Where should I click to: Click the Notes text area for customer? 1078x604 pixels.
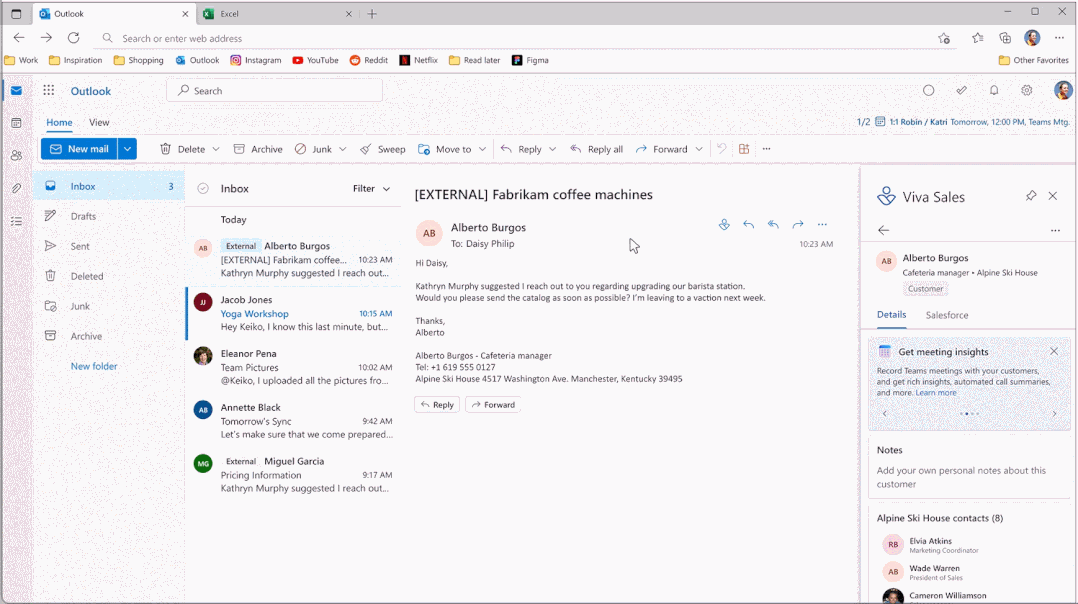click(x=969, y=477)
